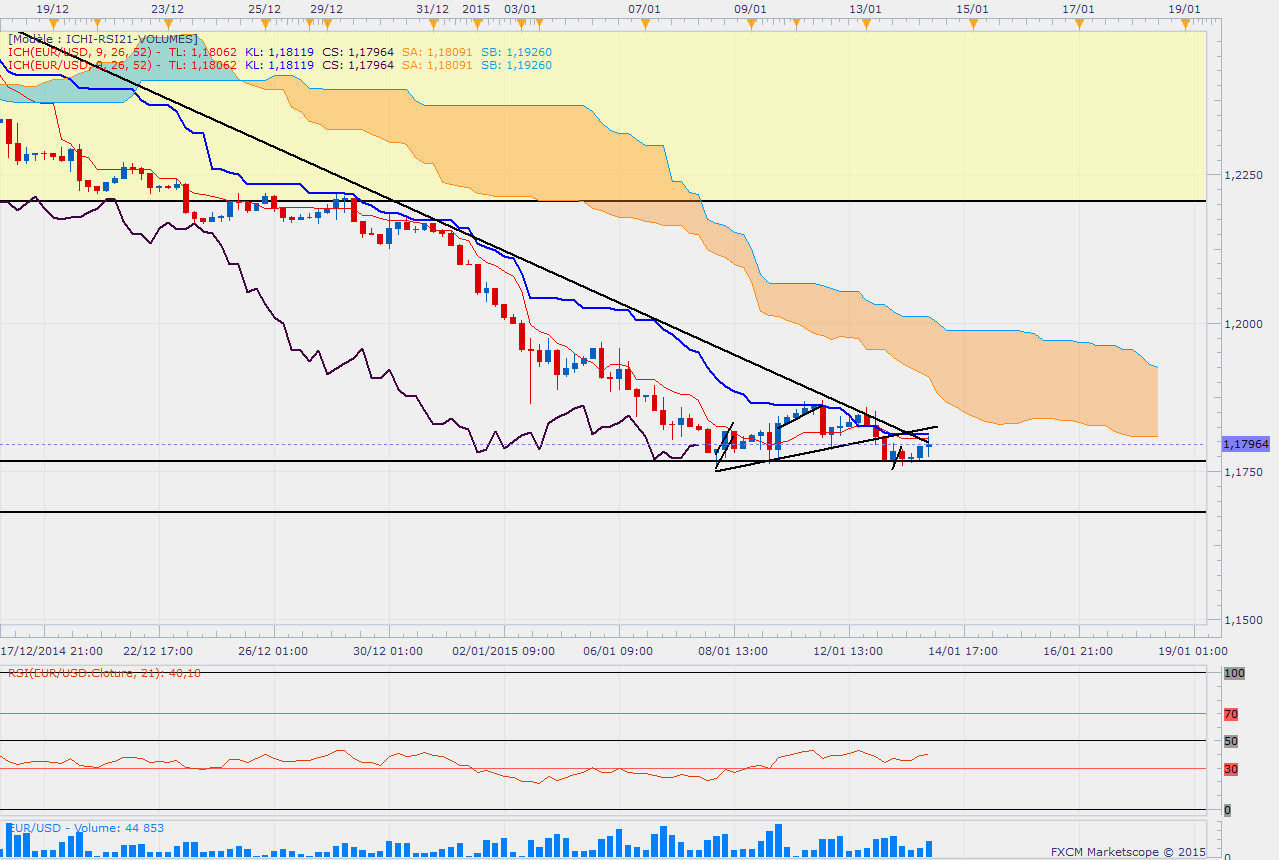Select the red 70 level label on the RSI scale
Image resolution: width=1279 pixels, height=860 pixels.
[x=1231, y=714]
